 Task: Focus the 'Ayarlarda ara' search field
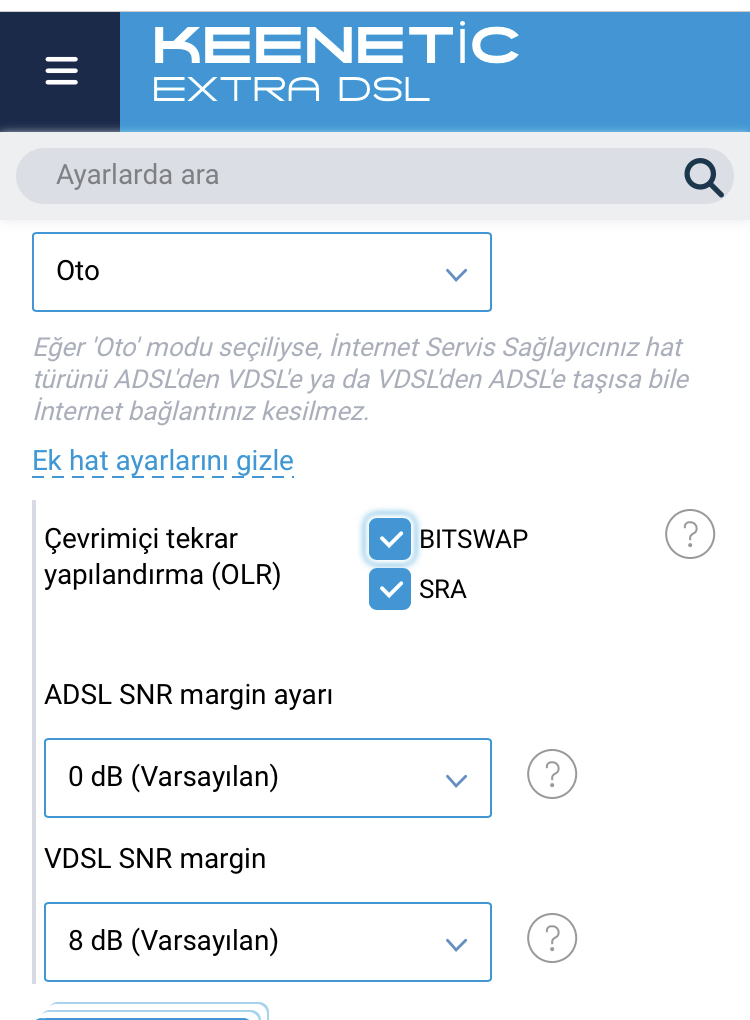click(x=375, y=176)
